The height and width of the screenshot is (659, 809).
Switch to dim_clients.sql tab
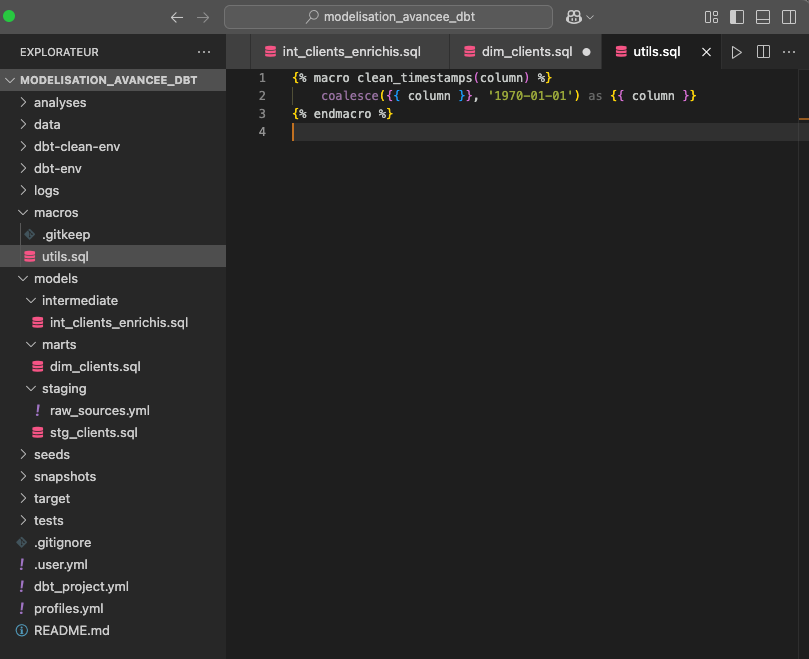pos(526,52)
